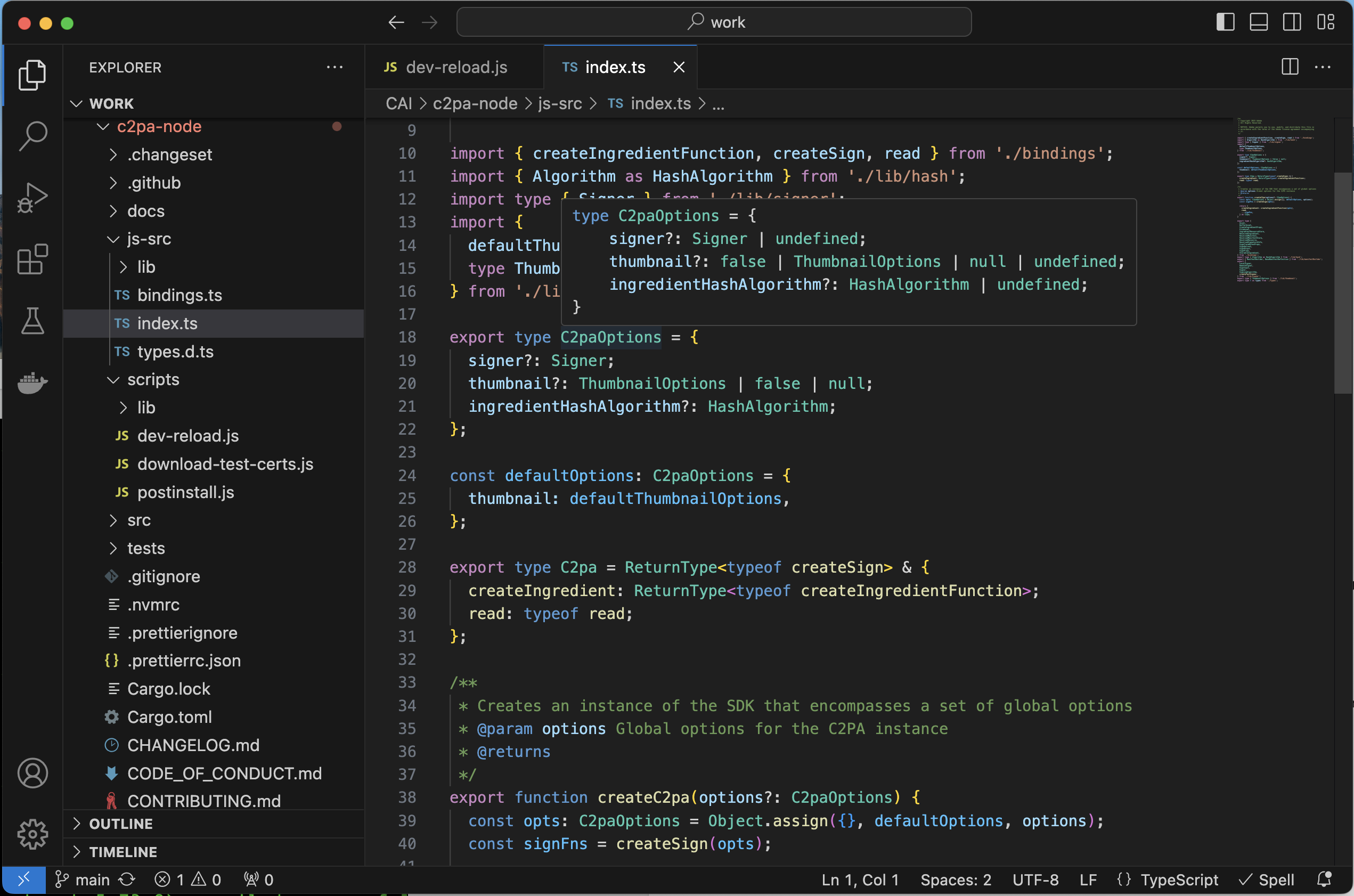Screen dimensions: 1354x896
Task: Open .prettierrc.json file
Action: (214, 661)
